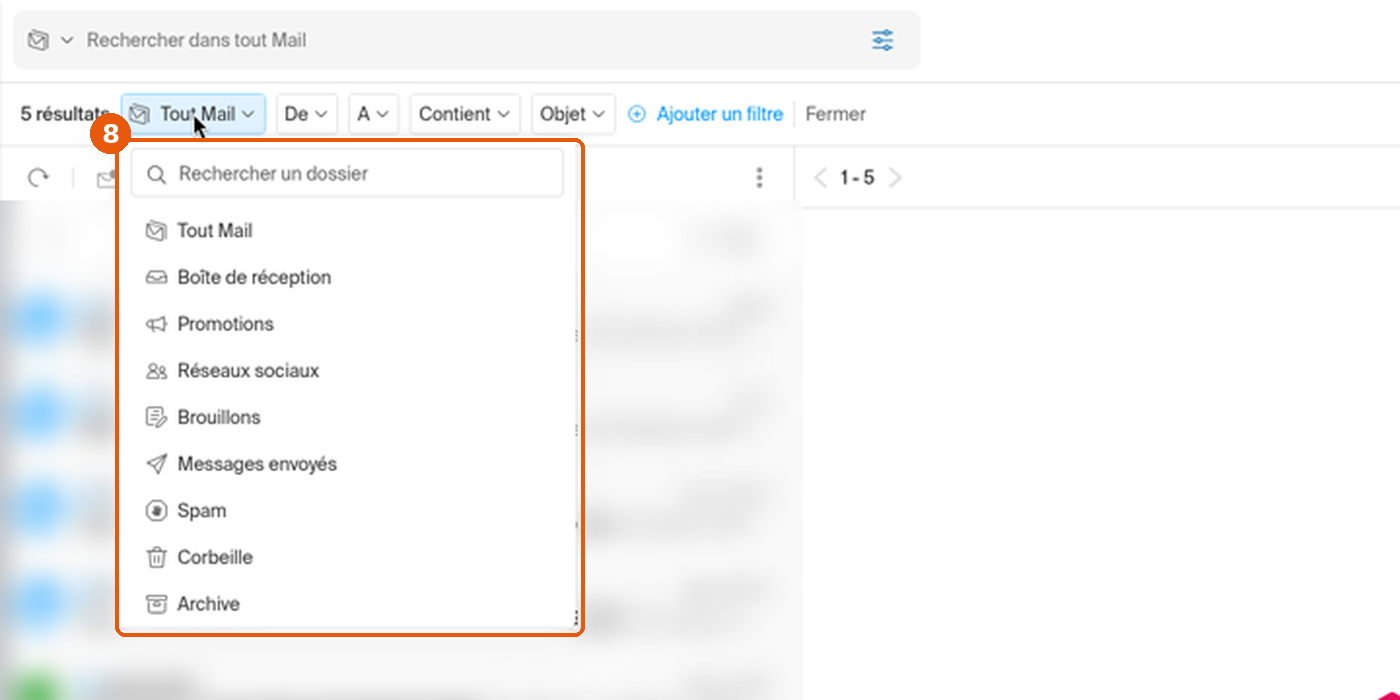Select Brouillons folder
The image size is (1400, 700).
[x=347, y=417]
